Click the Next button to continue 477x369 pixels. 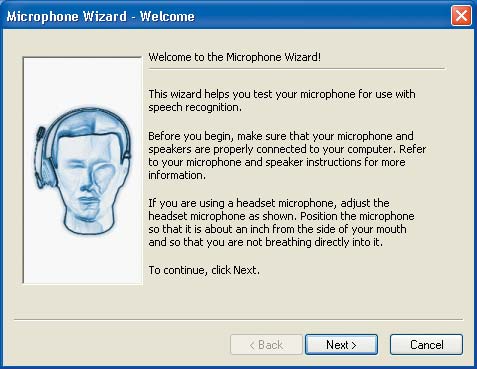341,344
